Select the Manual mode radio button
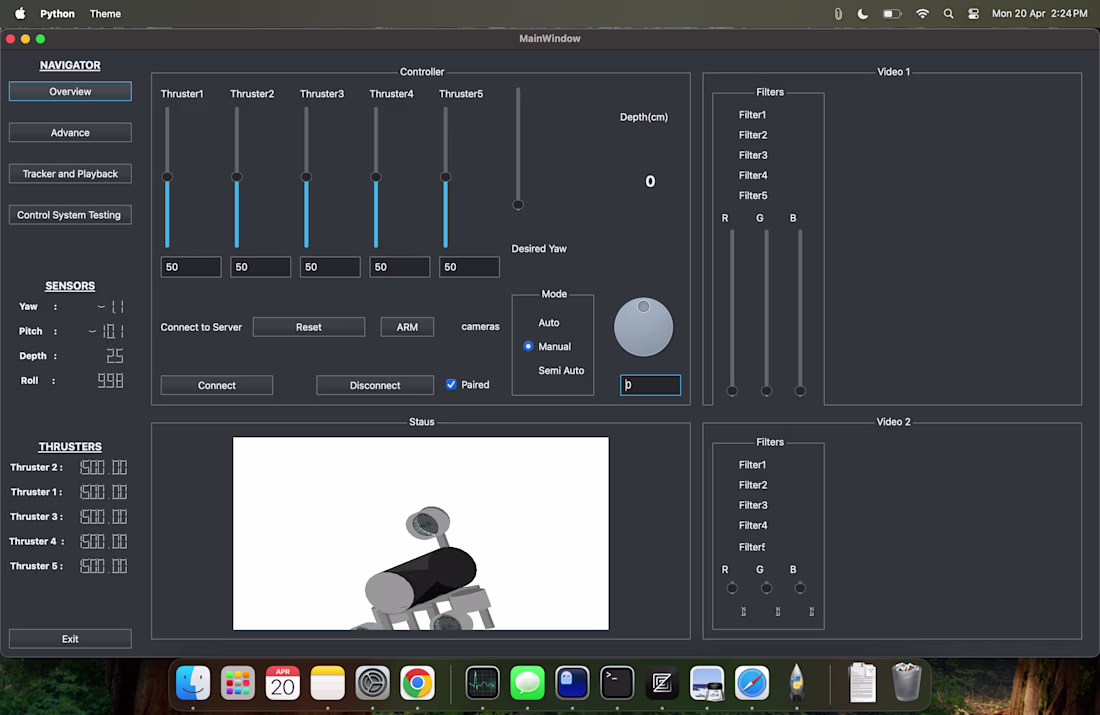The width and height of the screenshot is (1100, 715). click(x=529, y=347)
